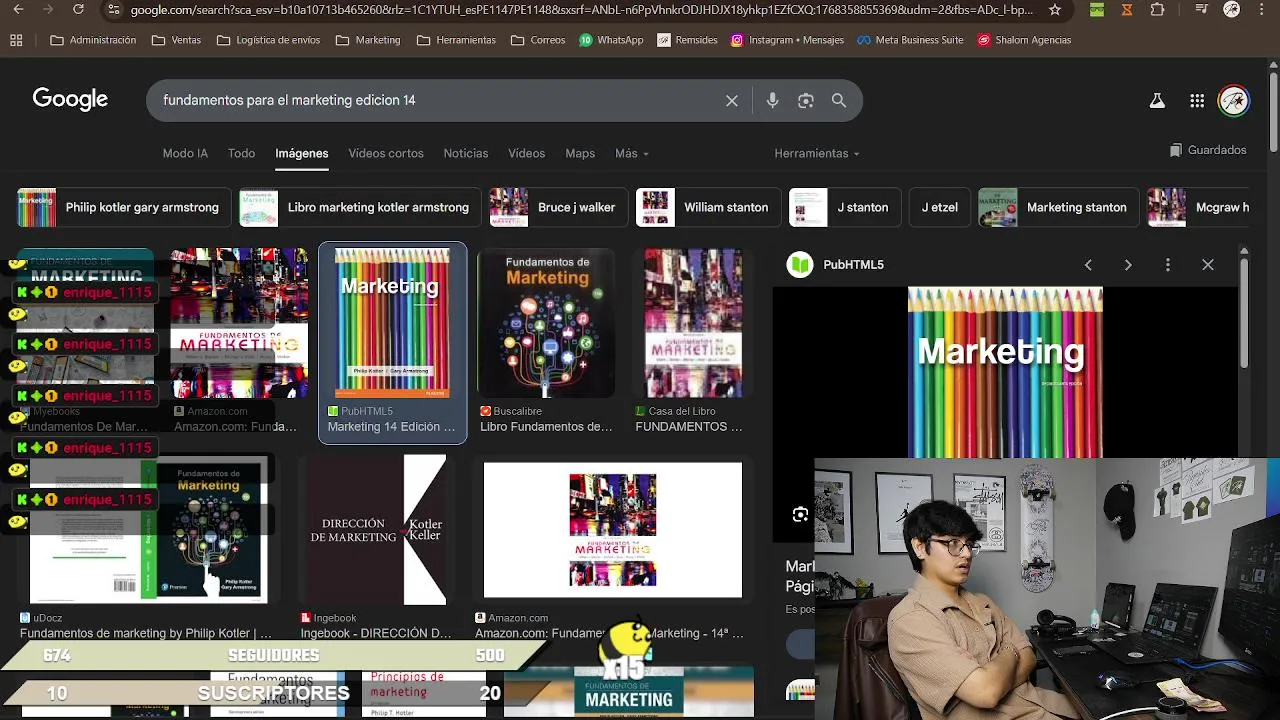Select William stanton chip

[707, 207]
